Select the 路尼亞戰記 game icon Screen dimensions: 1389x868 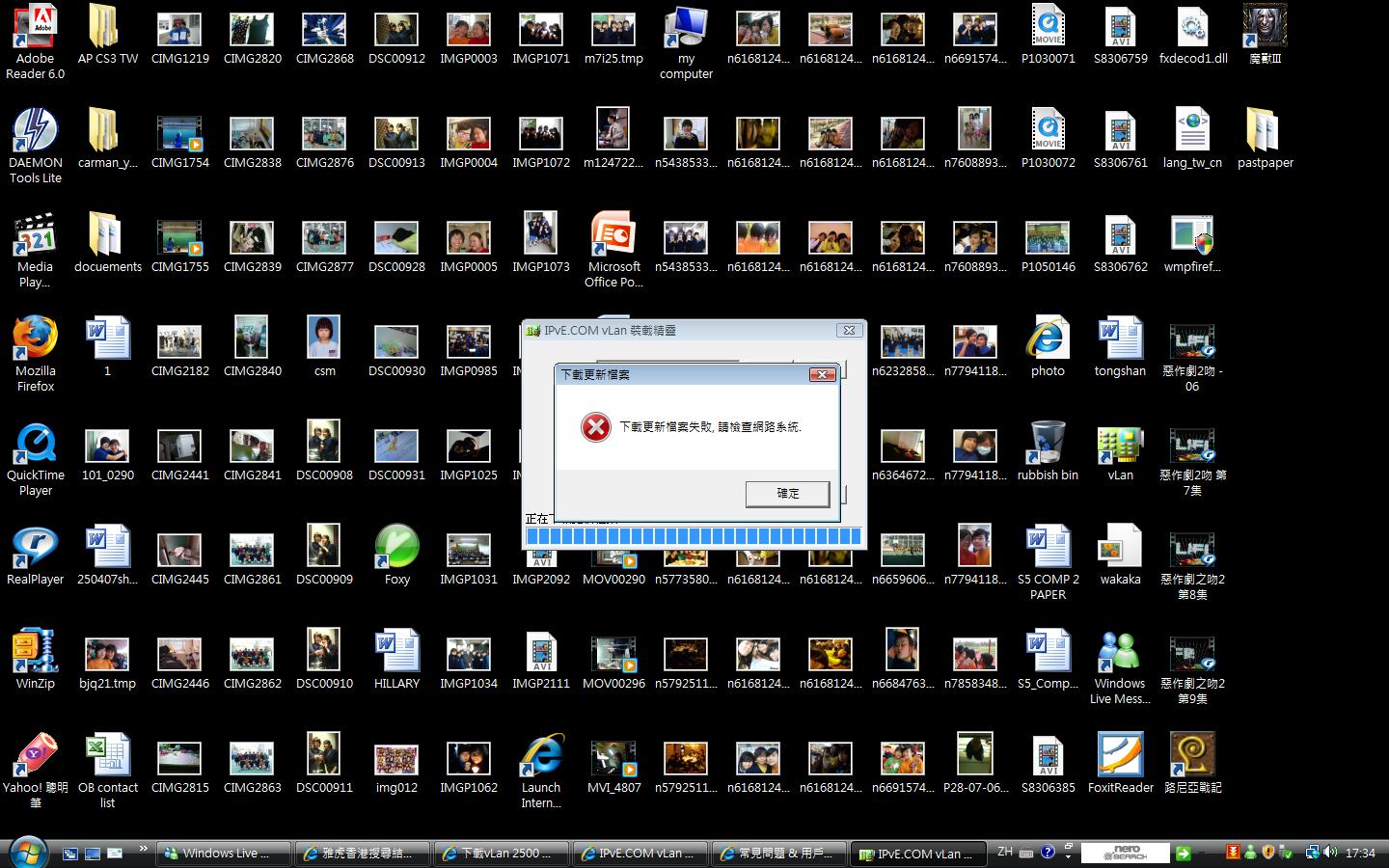point(1193,765)
